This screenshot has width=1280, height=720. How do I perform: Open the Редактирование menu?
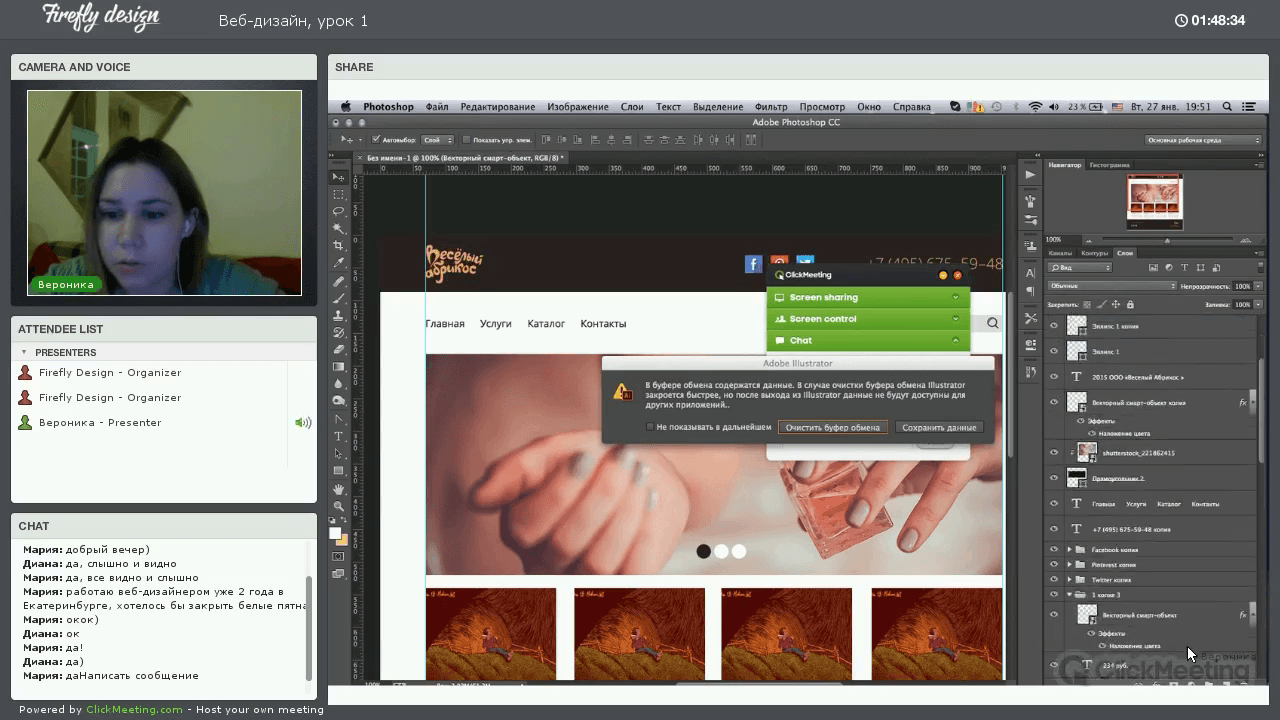pyautogui.click(x=498, y=106)
